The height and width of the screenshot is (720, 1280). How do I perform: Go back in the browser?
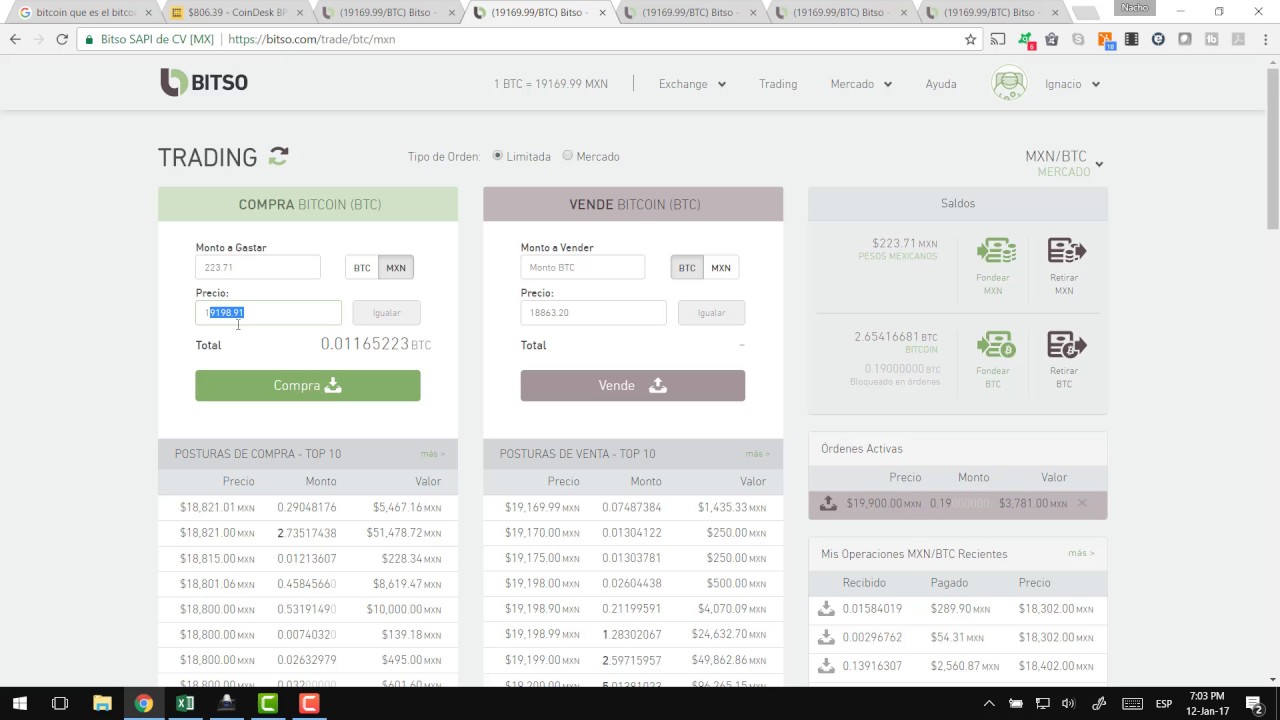tap(15, 39)
